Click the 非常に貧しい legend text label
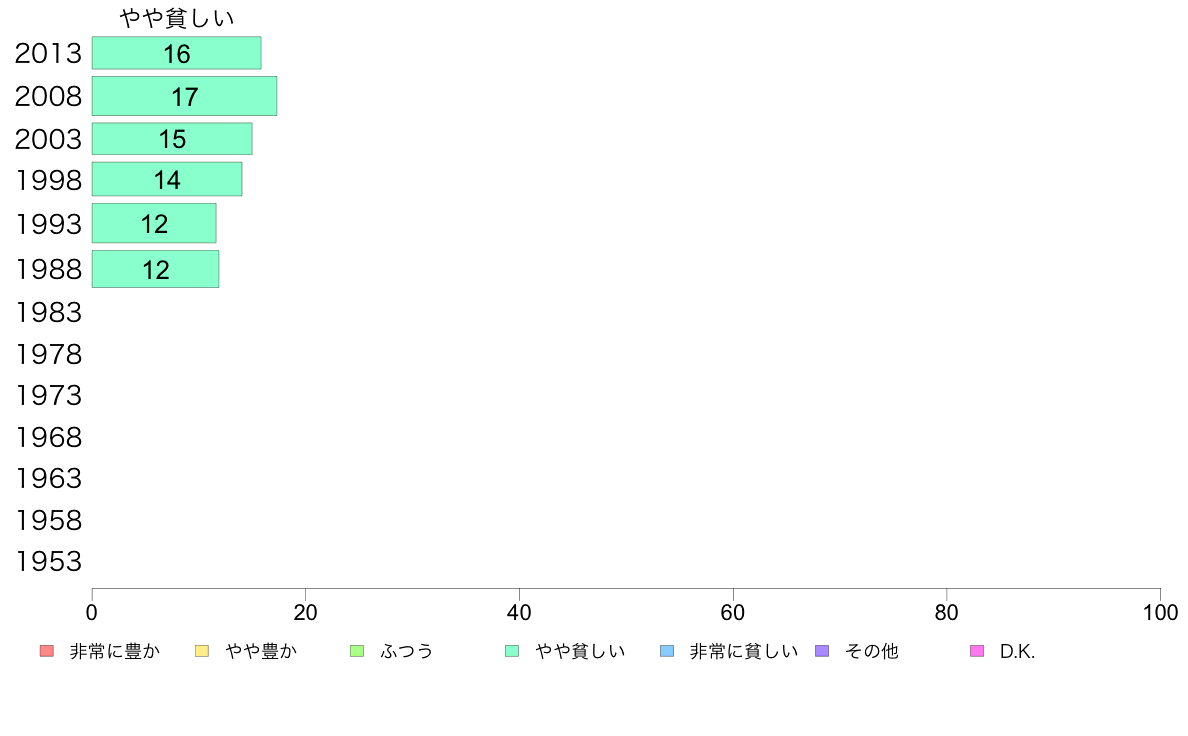 [744, 651]
